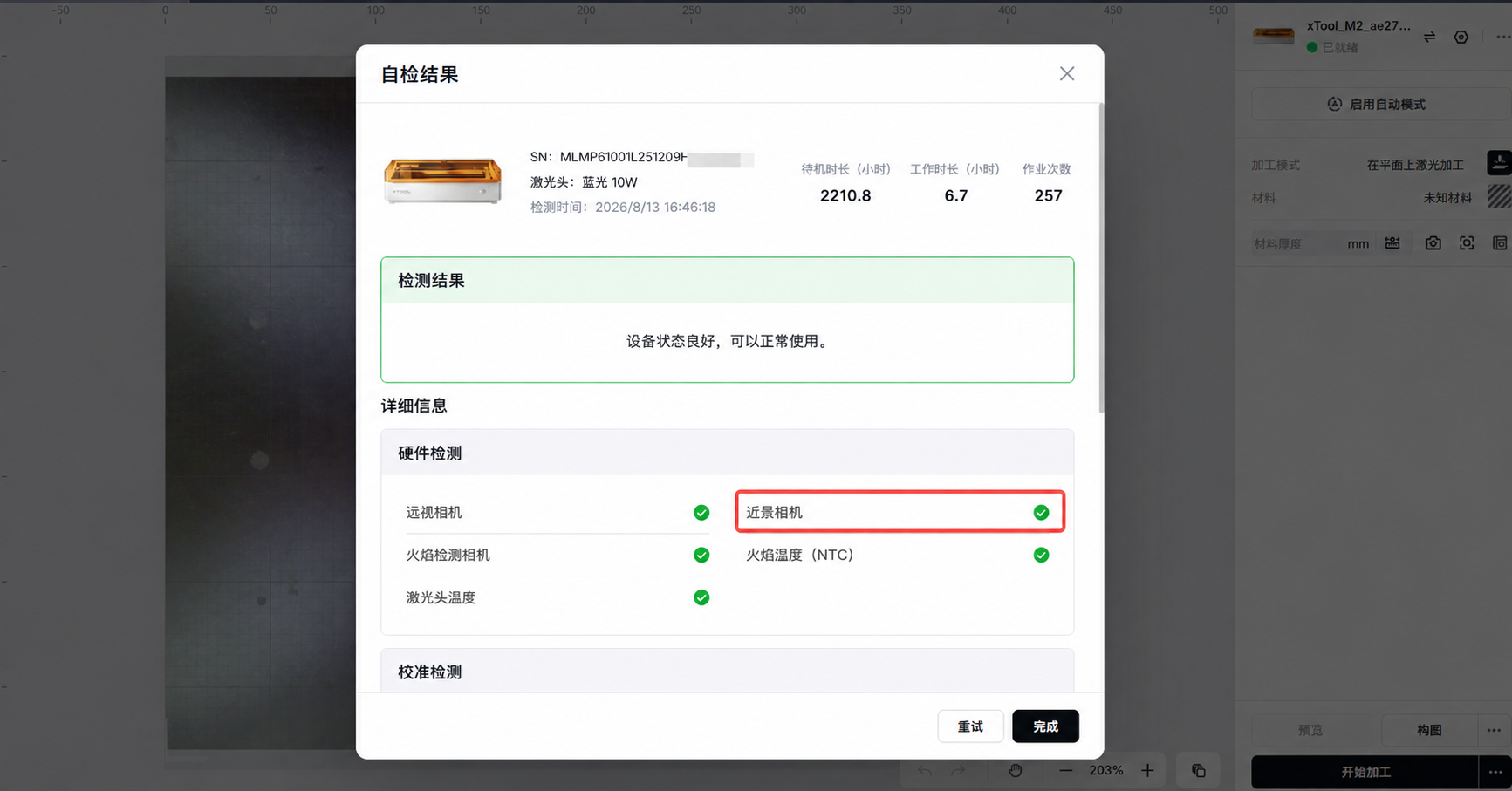Screen dimensions: 1512x791
Task: Open the 材料 selector 未知材料
Action: point(1447,198)
